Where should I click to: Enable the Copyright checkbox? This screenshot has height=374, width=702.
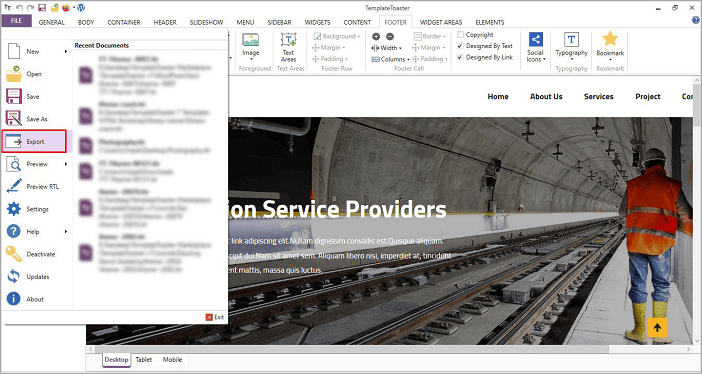tap(460, 34)
